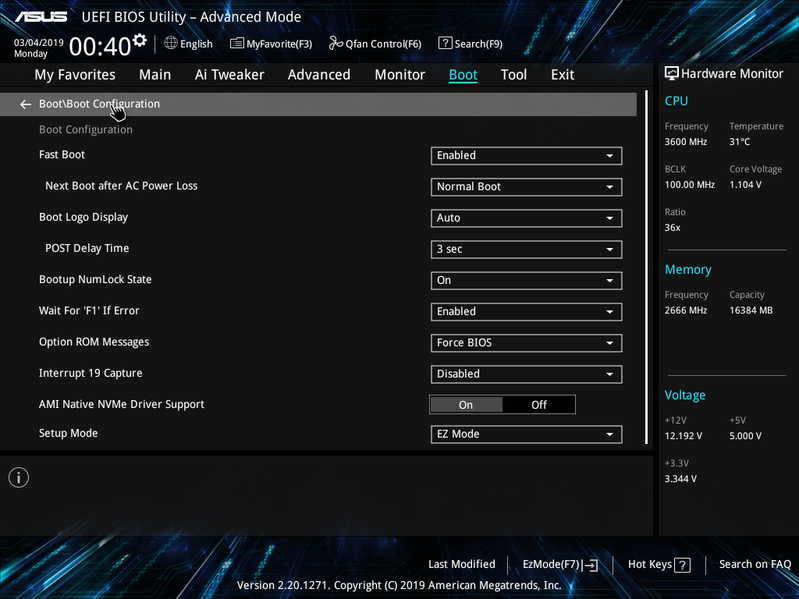799x599 pixels.
Task: Open the Tool tab
Action: [514, 75]
